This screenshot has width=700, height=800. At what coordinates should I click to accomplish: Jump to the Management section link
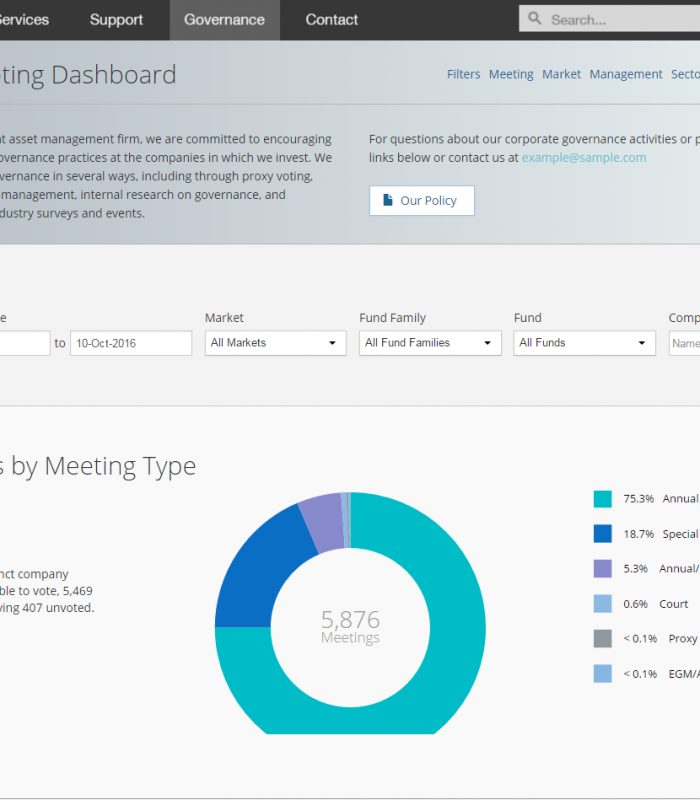(x=625, y=74)
